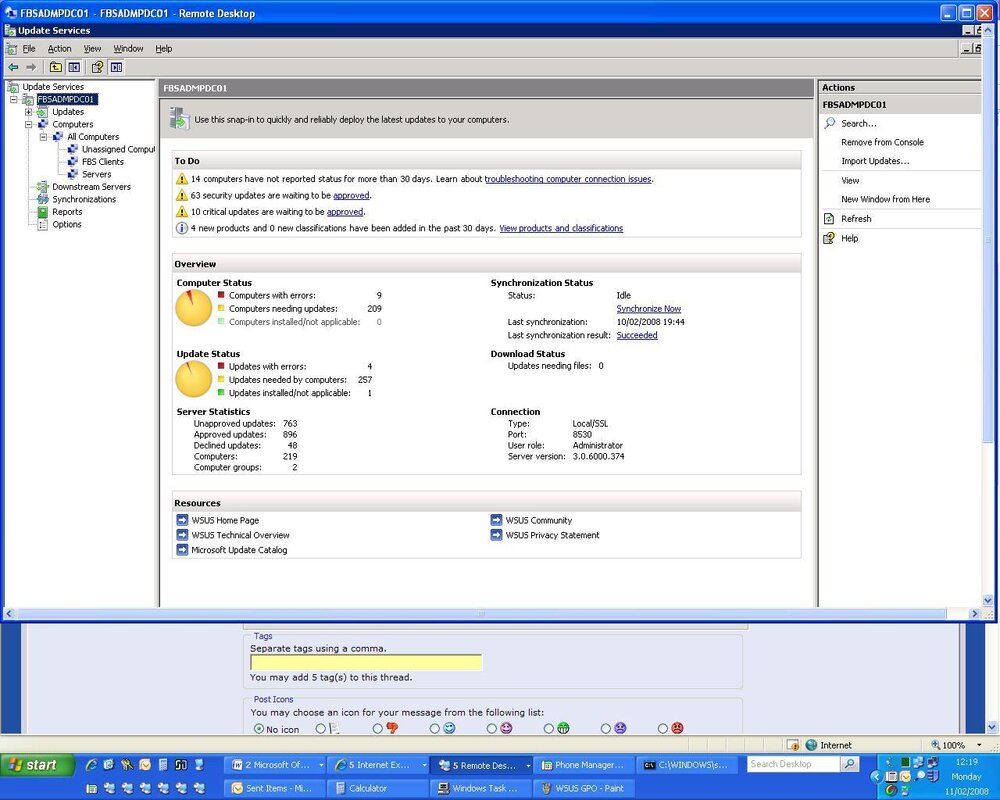
Task: Click the toolbar Help icon
Action: (x=98, y=67)
